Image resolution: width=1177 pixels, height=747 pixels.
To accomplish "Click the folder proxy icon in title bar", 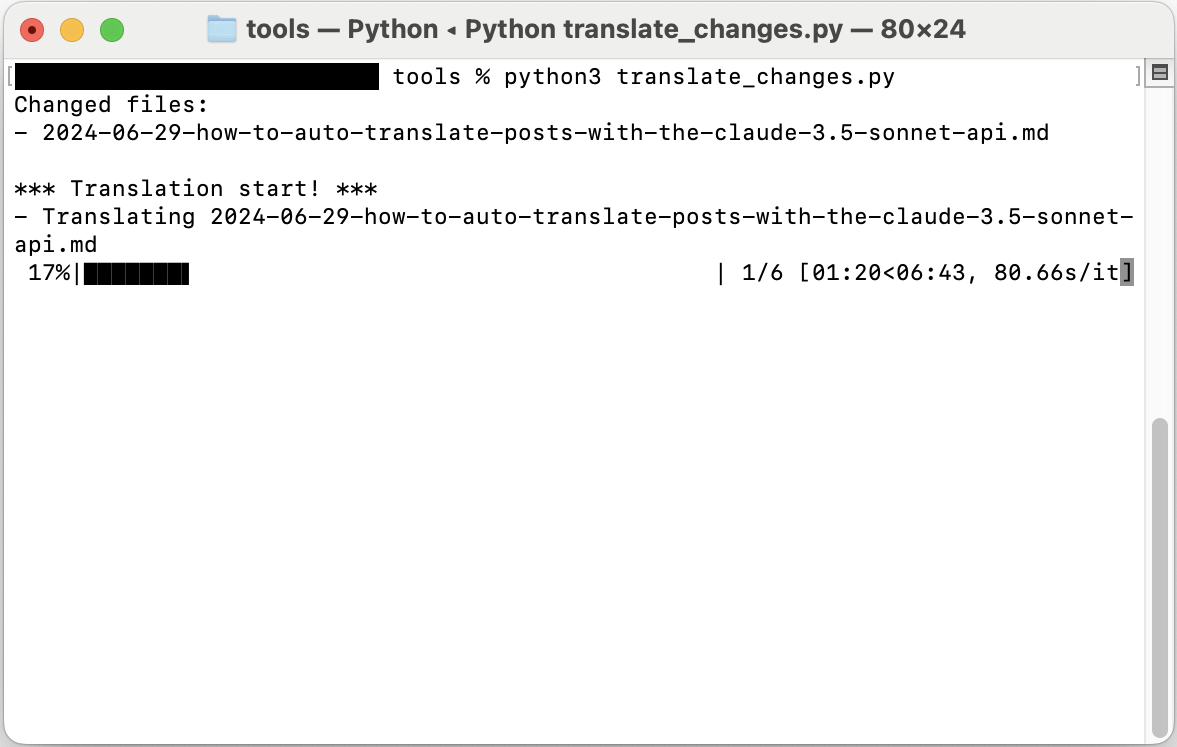I will point(221,29).
